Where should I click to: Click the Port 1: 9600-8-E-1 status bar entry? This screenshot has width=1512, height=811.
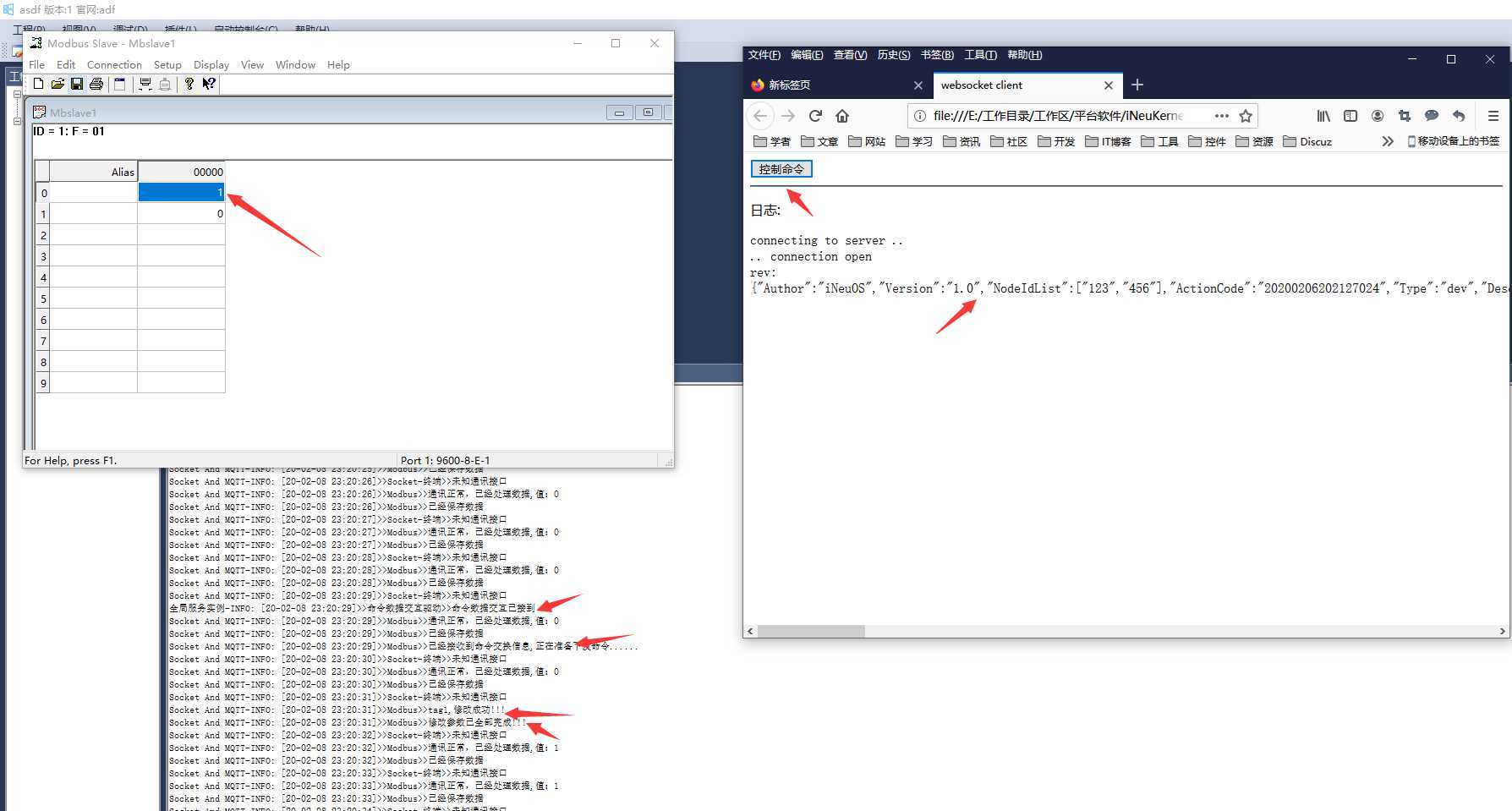pyautogui.click(x=445, y=460)
